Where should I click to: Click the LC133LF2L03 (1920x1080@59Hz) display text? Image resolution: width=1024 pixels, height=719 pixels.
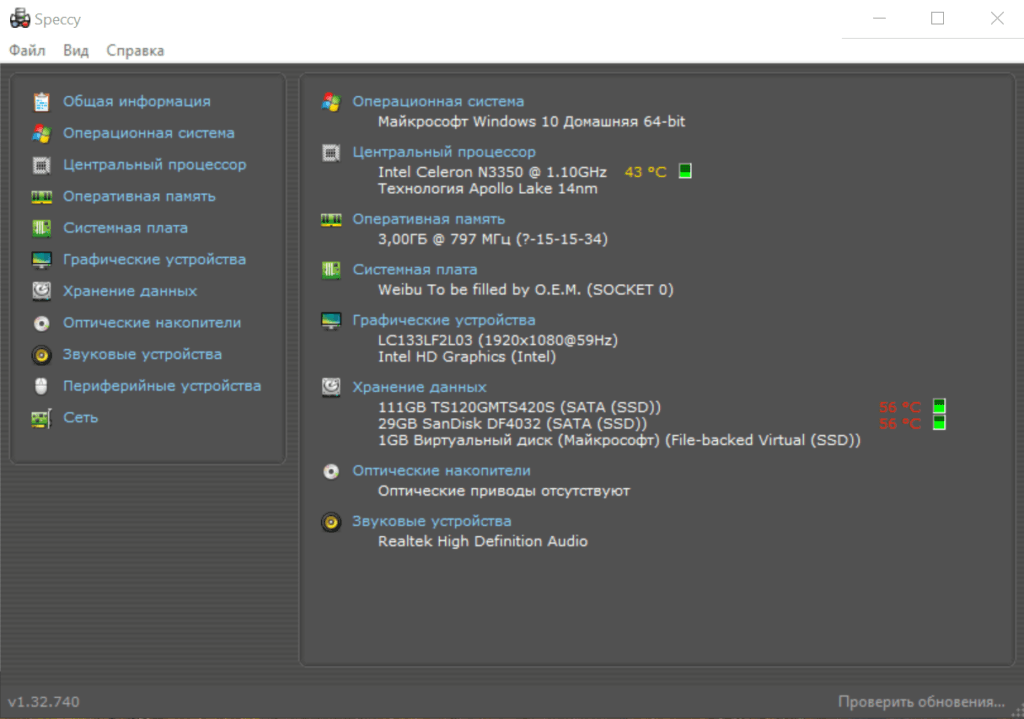click(498, 340)
